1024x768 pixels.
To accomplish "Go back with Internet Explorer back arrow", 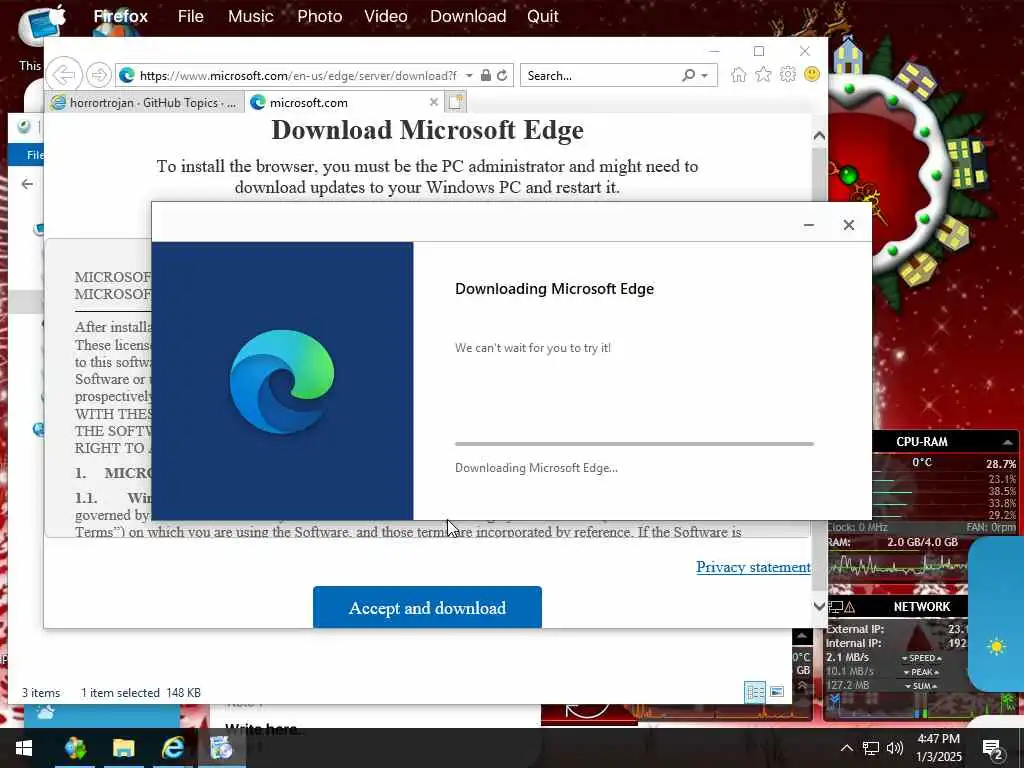I will pyautogui.click(x=64, y=75).
